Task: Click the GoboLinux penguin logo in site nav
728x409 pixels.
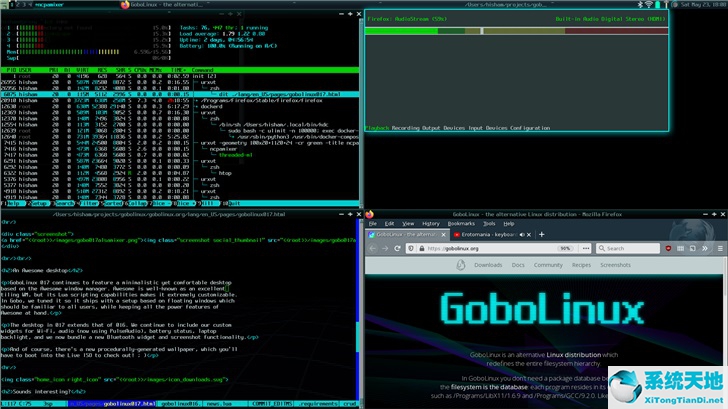Action: coord(461,265)
